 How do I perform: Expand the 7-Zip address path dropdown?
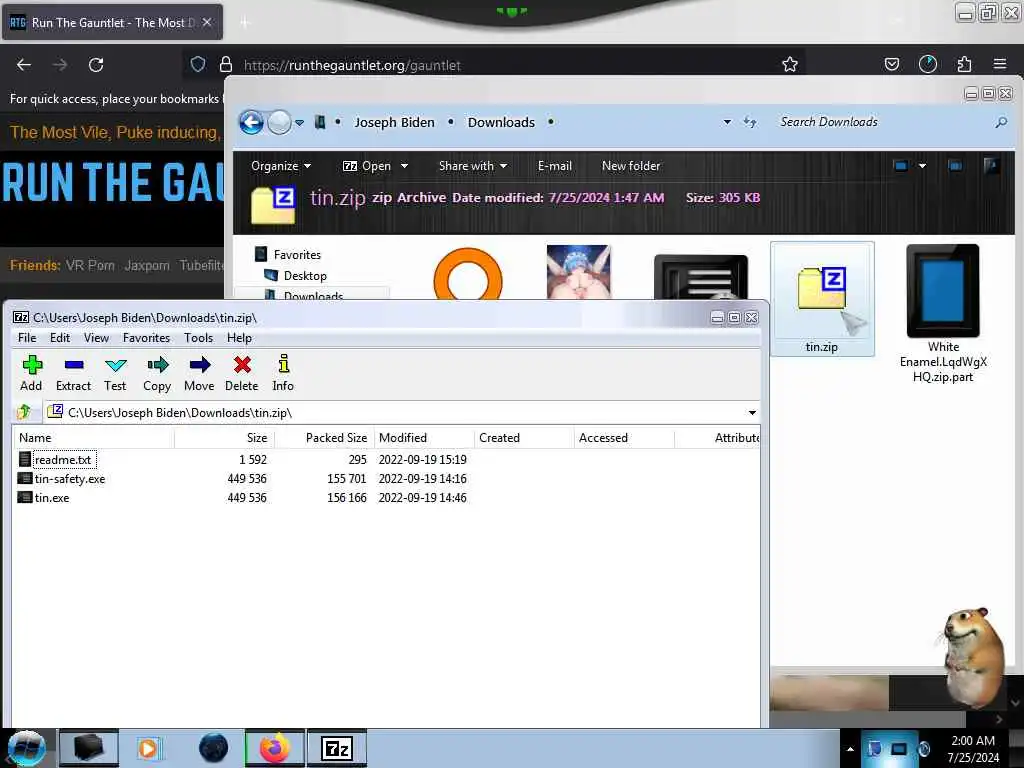click(752, 413)
